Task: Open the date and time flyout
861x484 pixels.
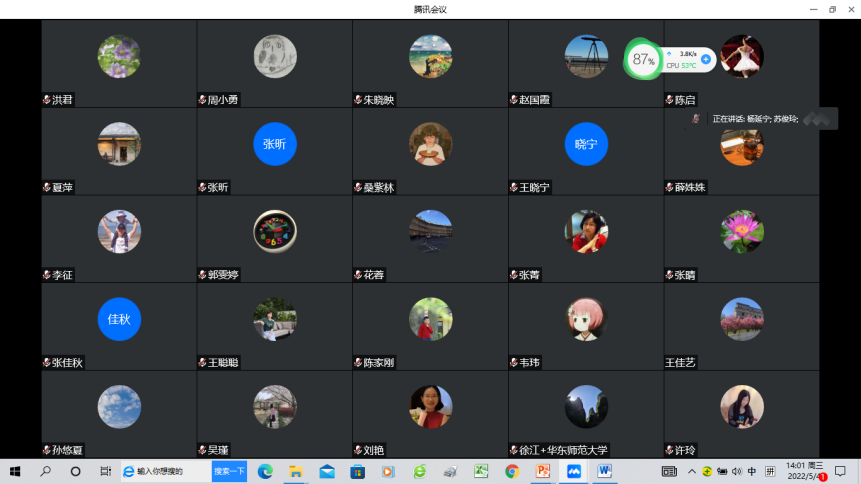Action: click(802, 471)
